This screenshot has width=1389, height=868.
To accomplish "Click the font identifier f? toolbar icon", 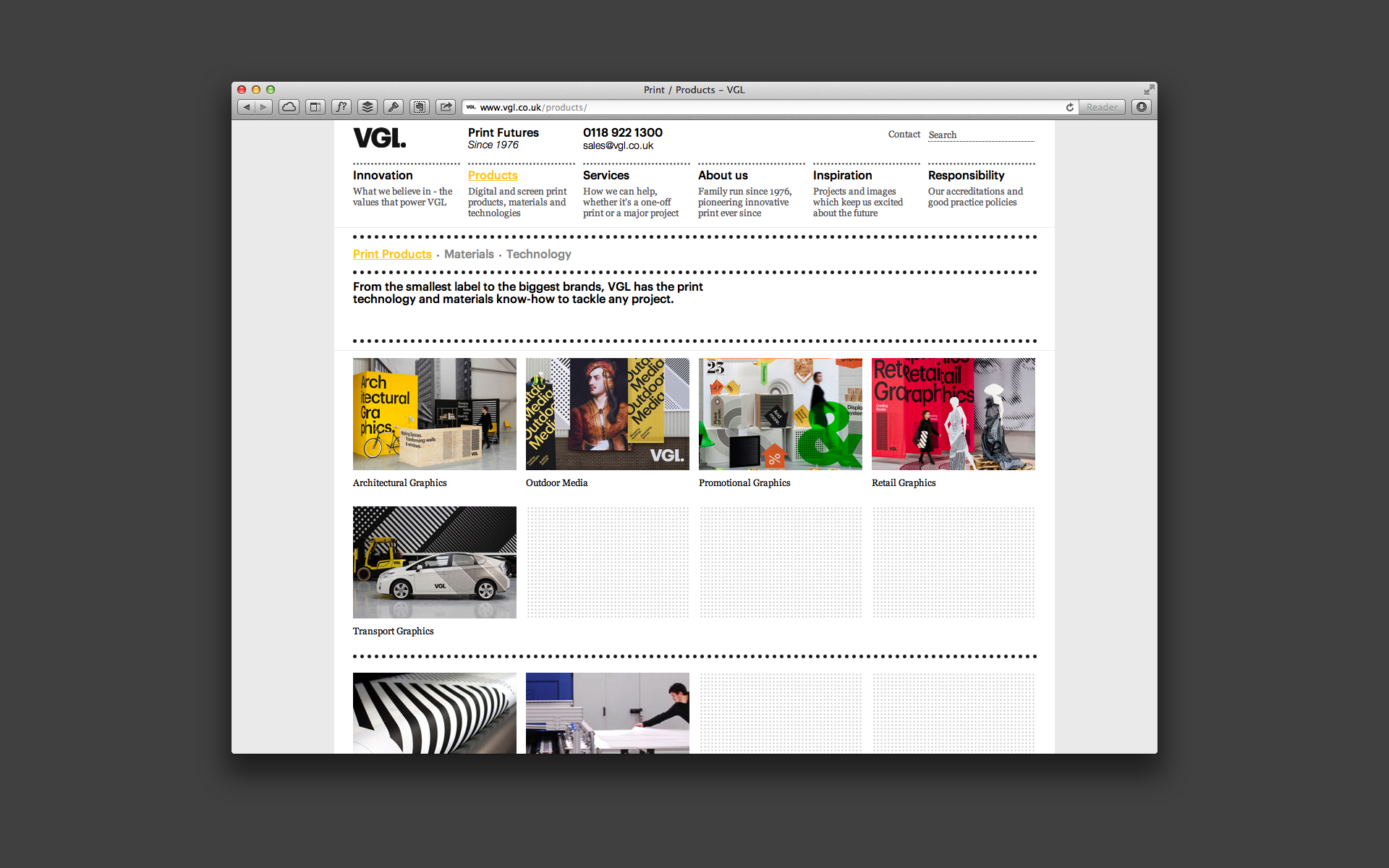I will pyautogui.click(x=341, y=107).
